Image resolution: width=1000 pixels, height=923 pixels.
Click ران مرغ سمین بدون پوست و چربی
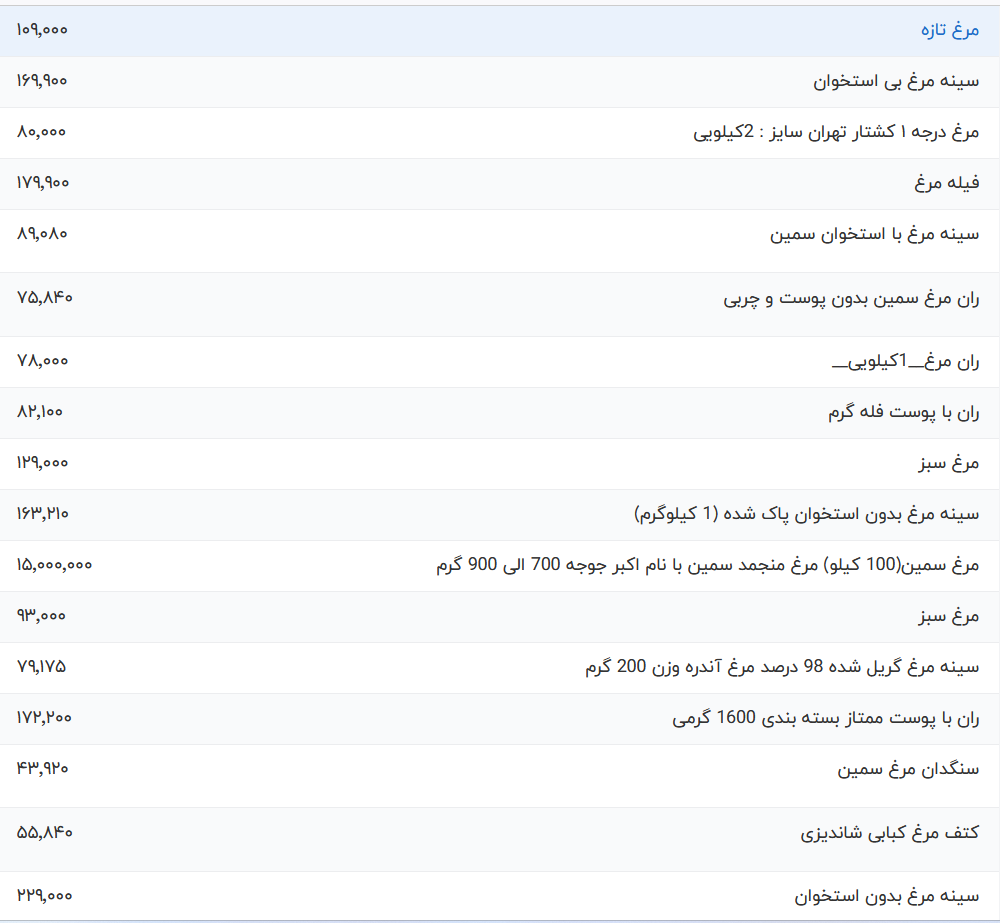851,299
